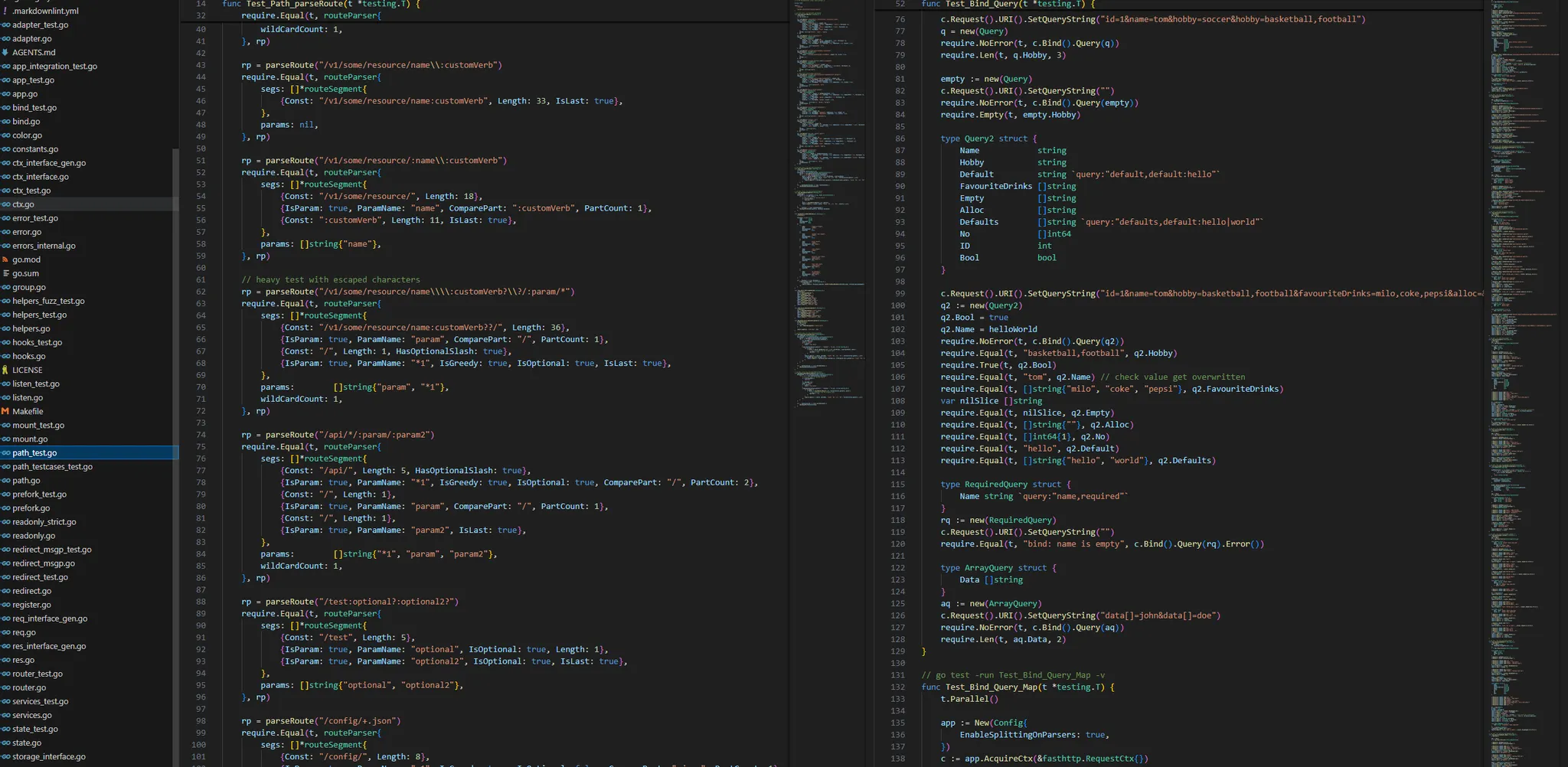The height and width of the screenshot is (767, 1568).
Task: Click the Go icon beside color.go
Action: pos(5,135)
